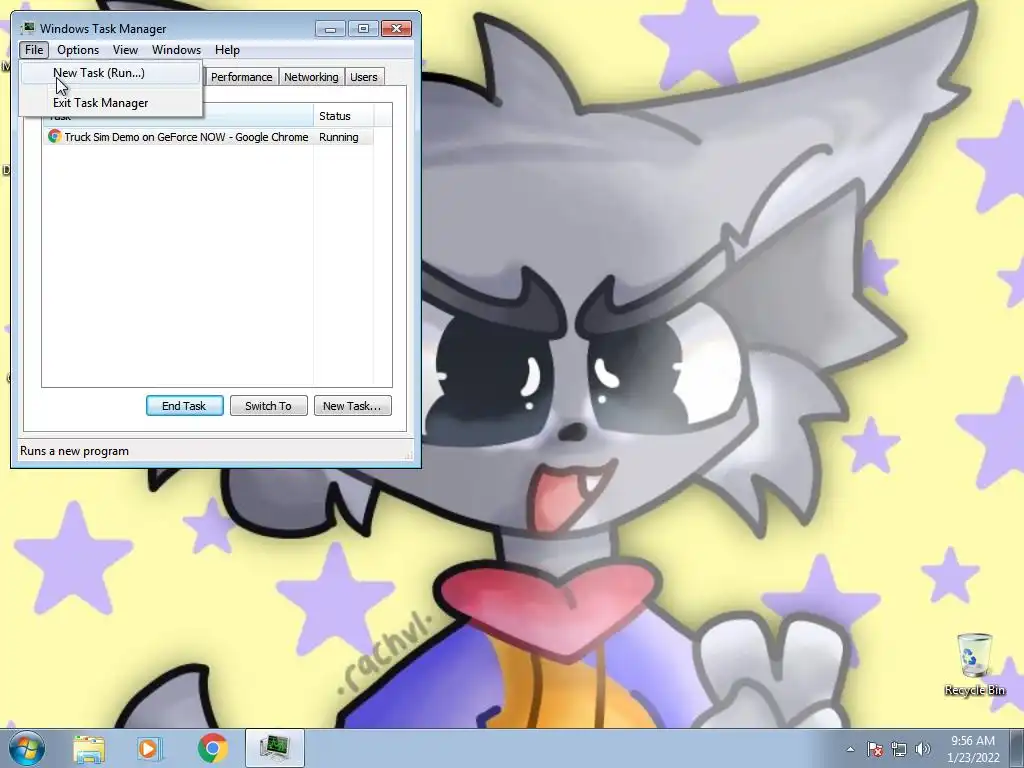Minimize the Task Manager window

click(x=330, y=29)
